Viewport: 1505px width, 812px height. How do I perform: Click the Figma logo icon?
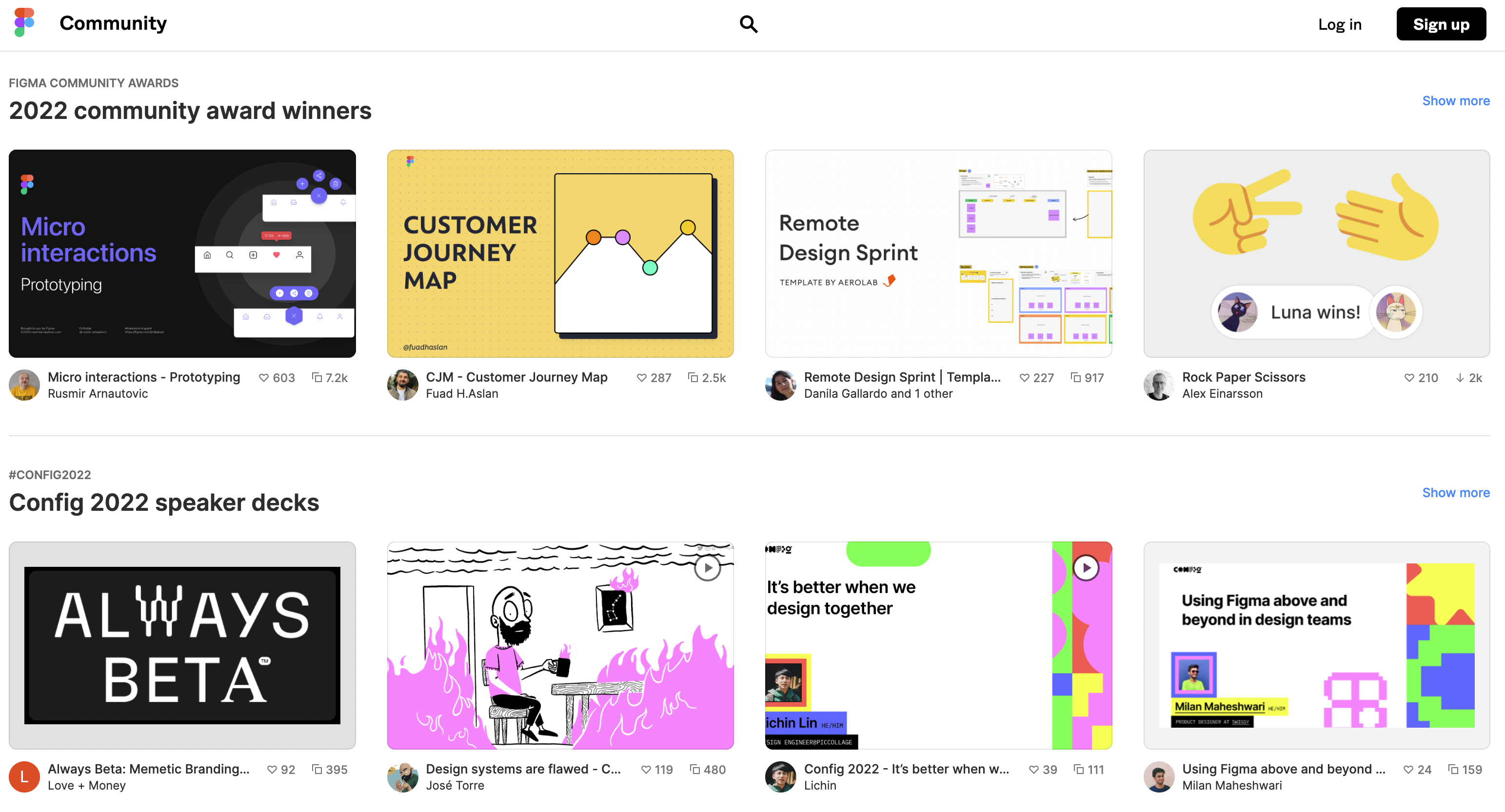(x=24, y=23)
